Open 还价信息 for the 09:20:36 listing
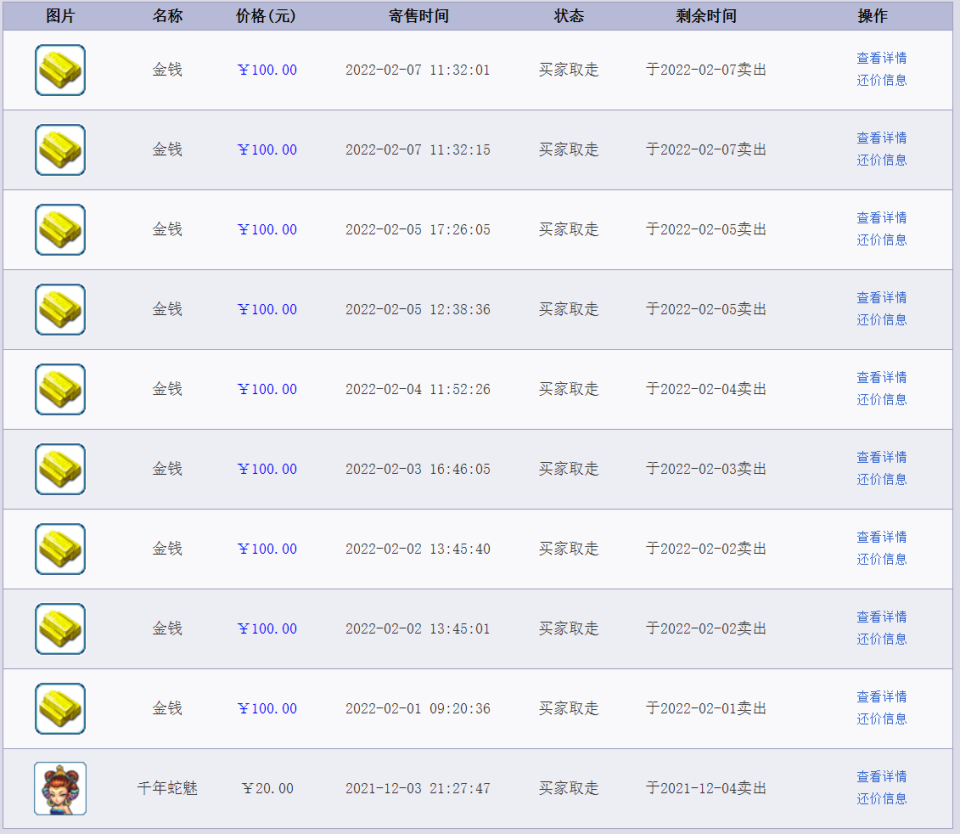This screenshot has width=960, height=834. point(882,719)
